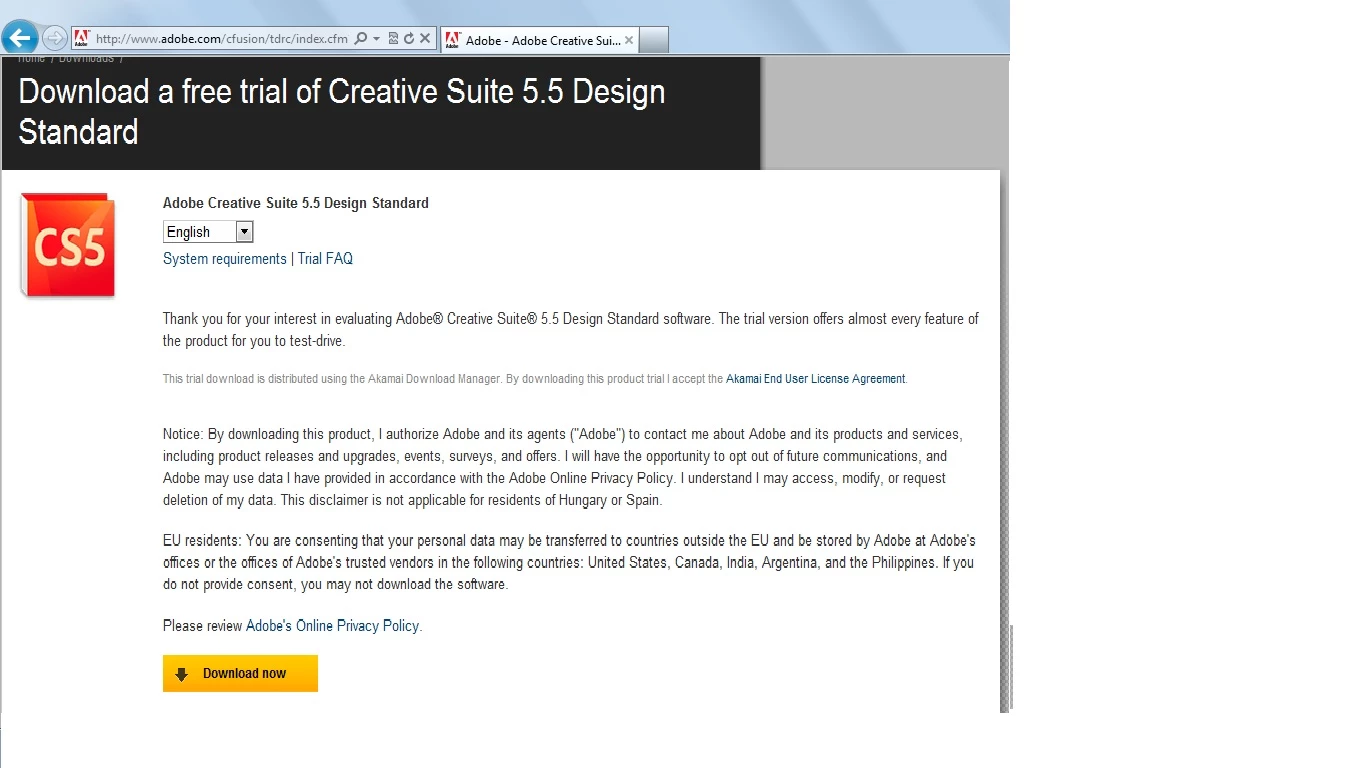
Task: Click the page's vertical scrollbar thumb
Action: tap(1012, 666)
